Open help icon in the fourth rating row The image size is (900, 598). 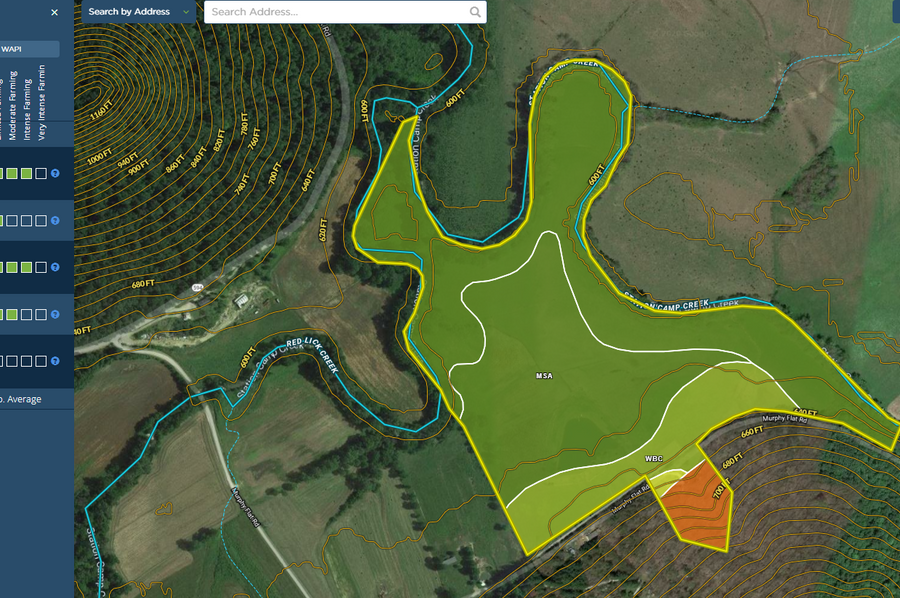(55, 314)
